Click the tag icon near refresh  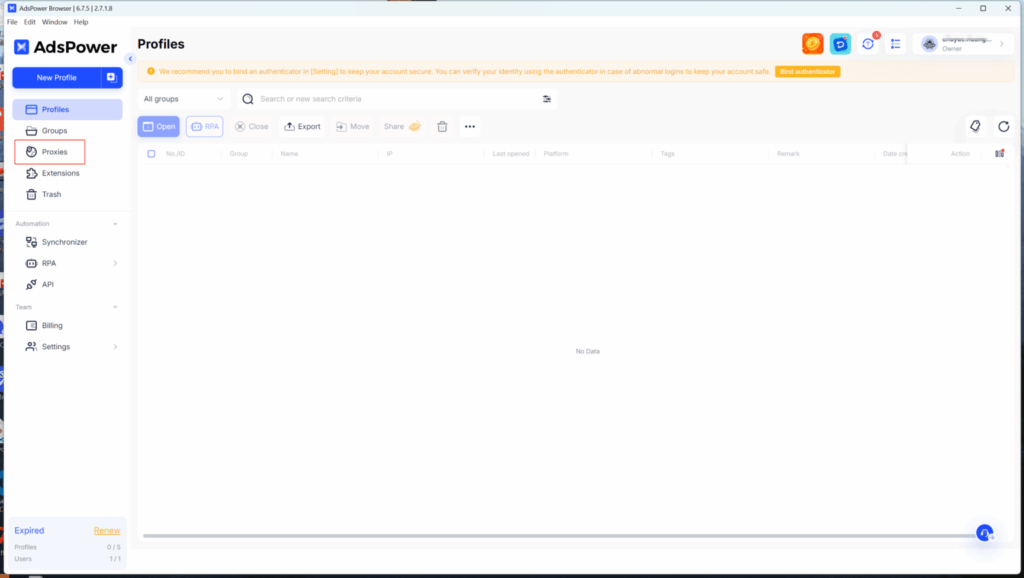click(975, 127)
